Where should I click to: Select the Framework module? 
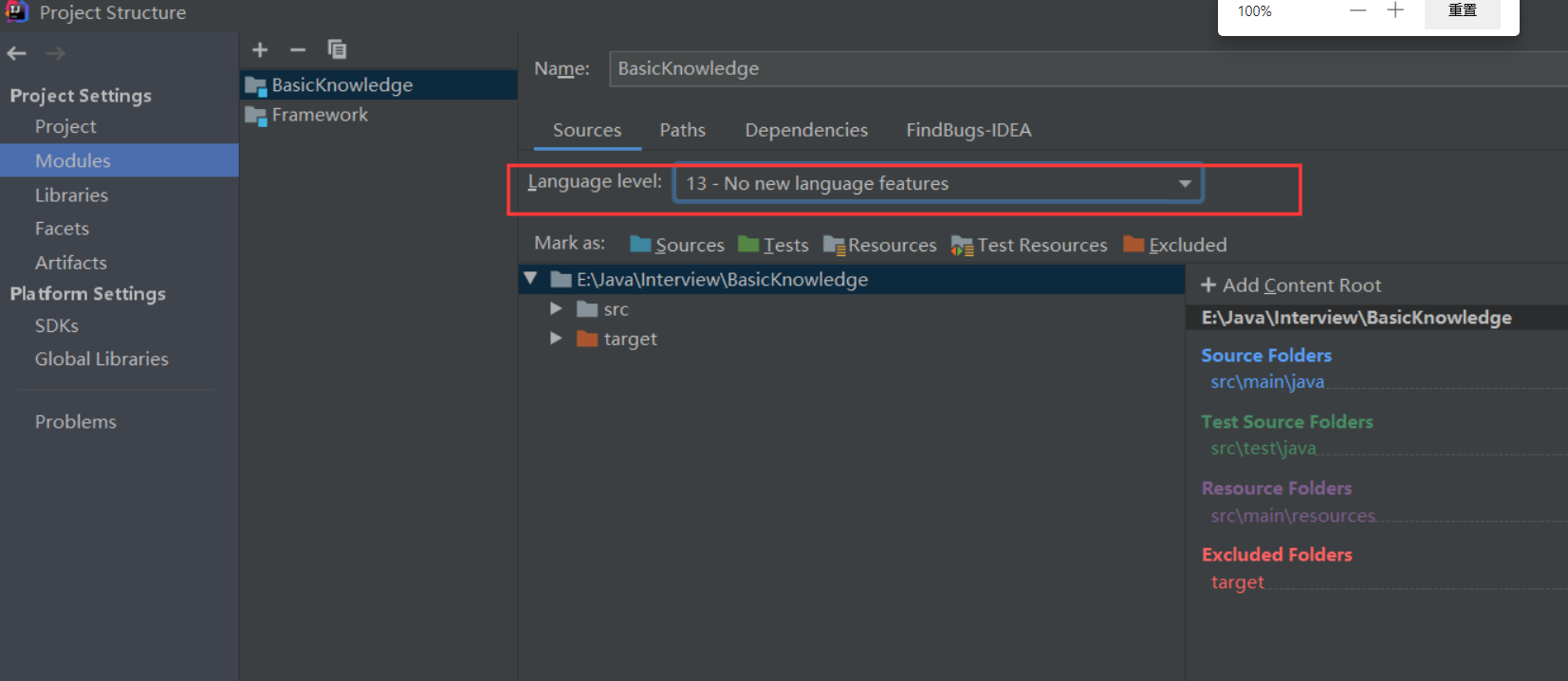coord(378,115)
